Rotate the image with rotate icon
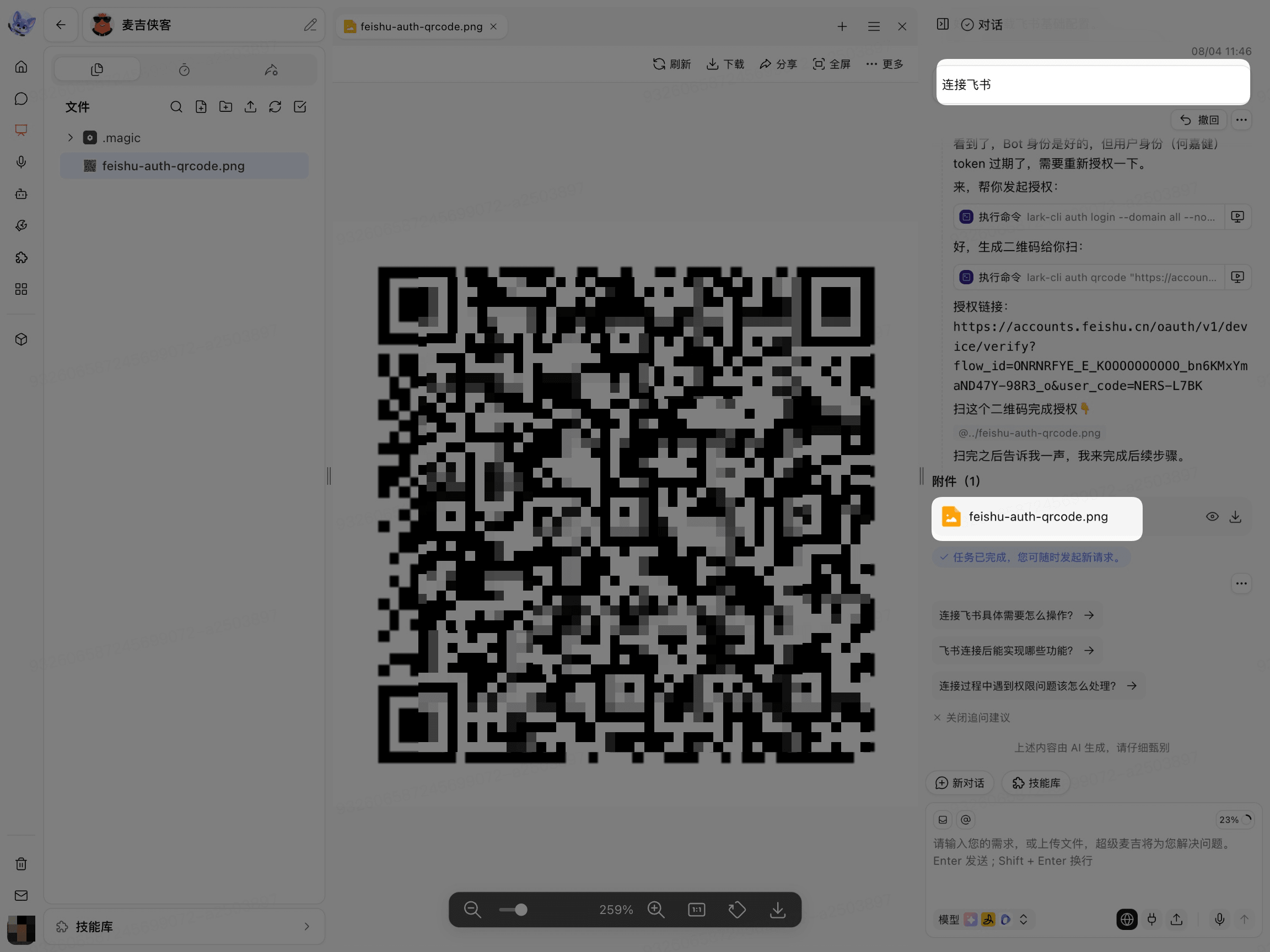This screenshot has height=952, width=1270. (x=737, y=910)
